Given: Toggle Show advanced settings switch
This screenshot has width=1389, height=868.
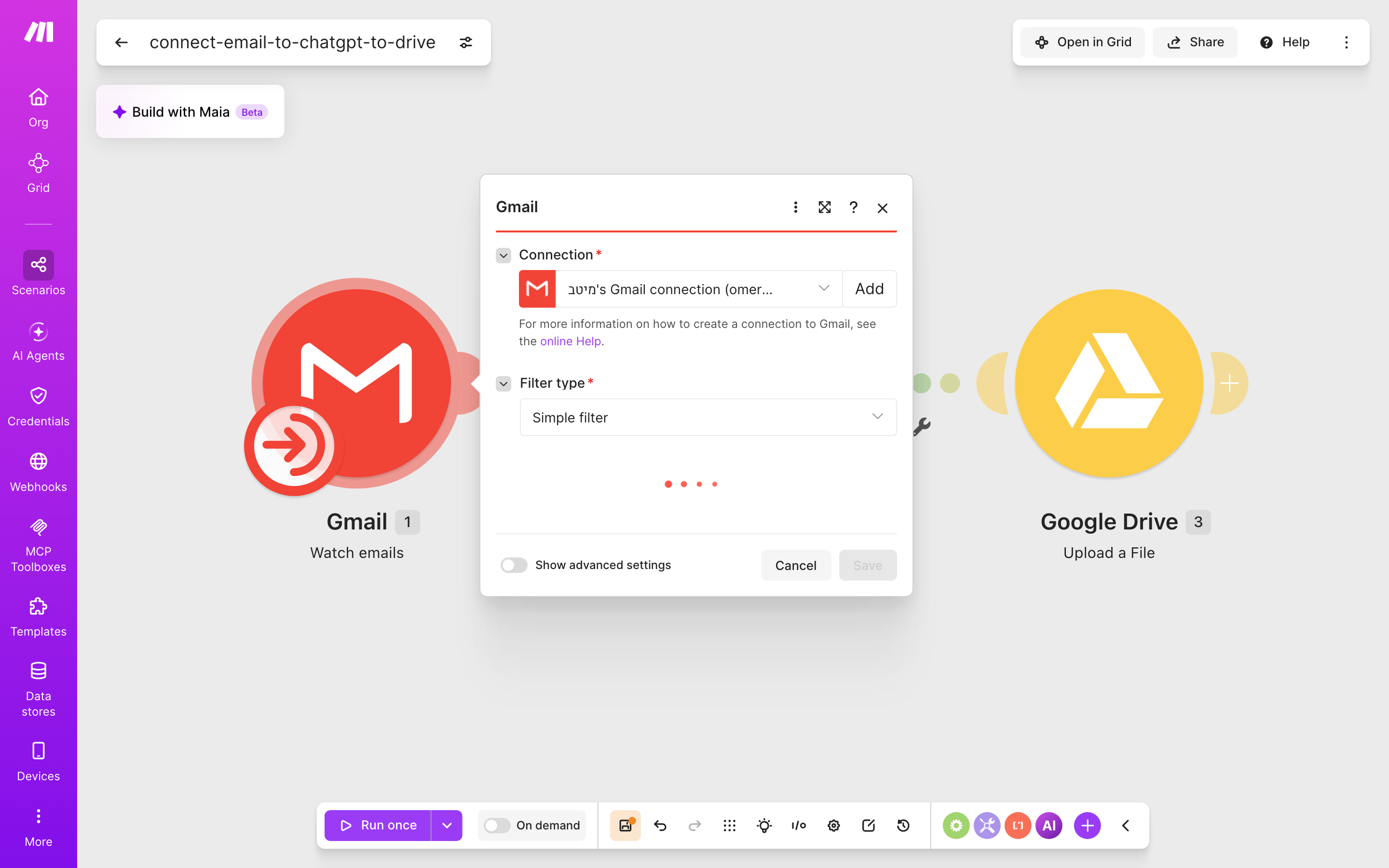Looking at the screenshot, I should (x=514, y=565).
